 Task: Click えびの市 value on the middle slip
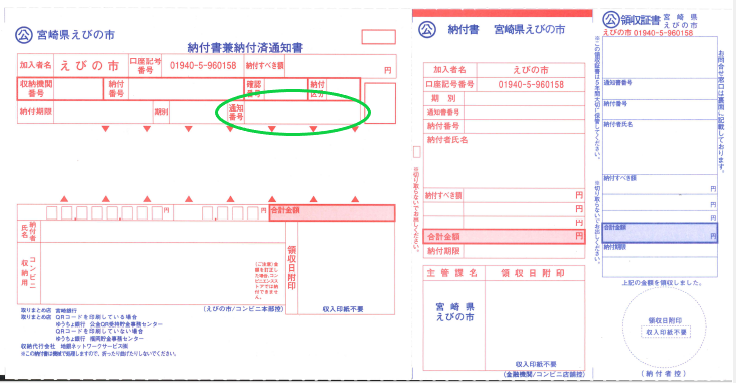(531, 70)
